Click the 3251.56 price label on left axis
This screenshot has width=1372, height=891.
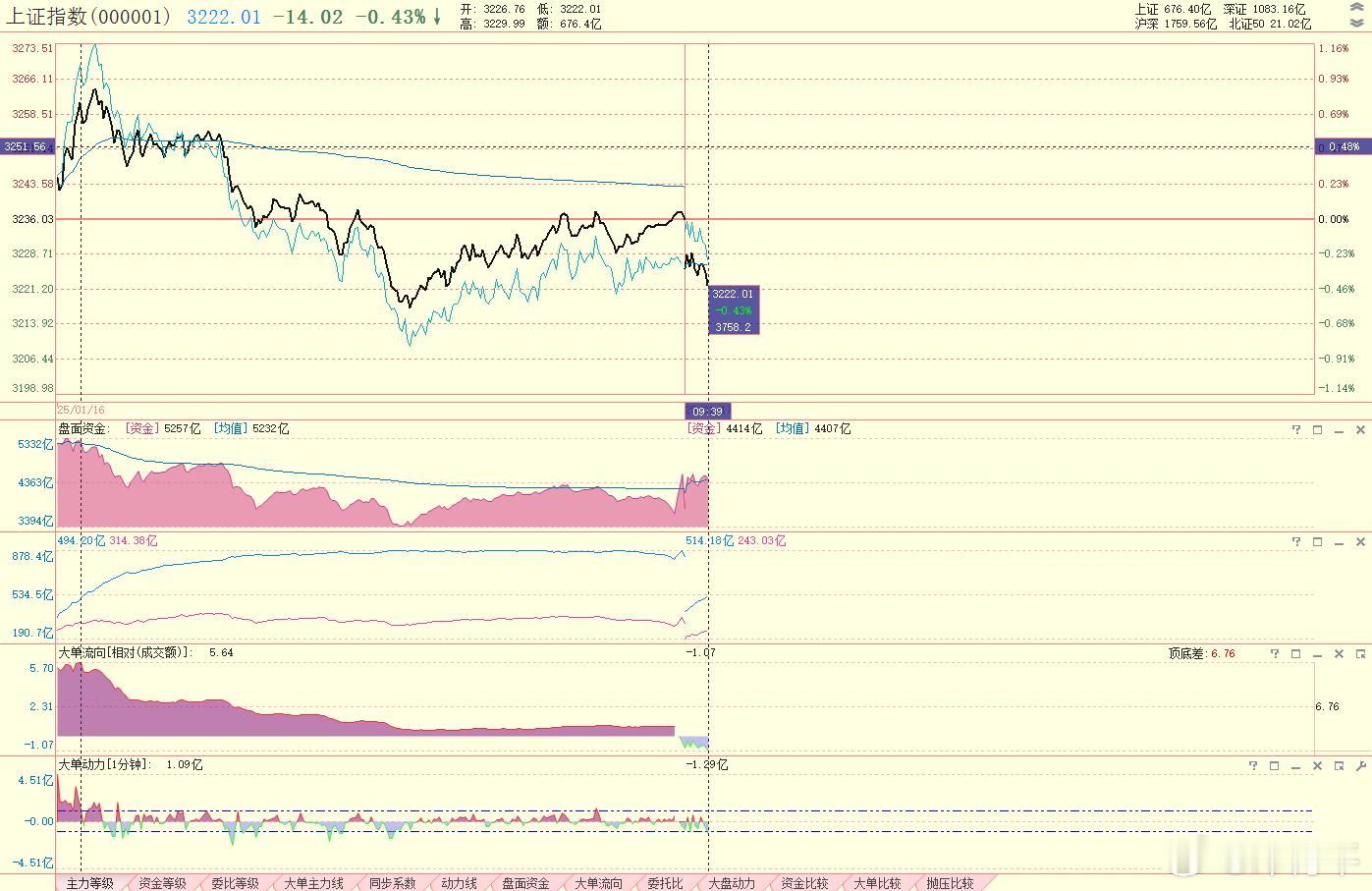pos(27,146)
